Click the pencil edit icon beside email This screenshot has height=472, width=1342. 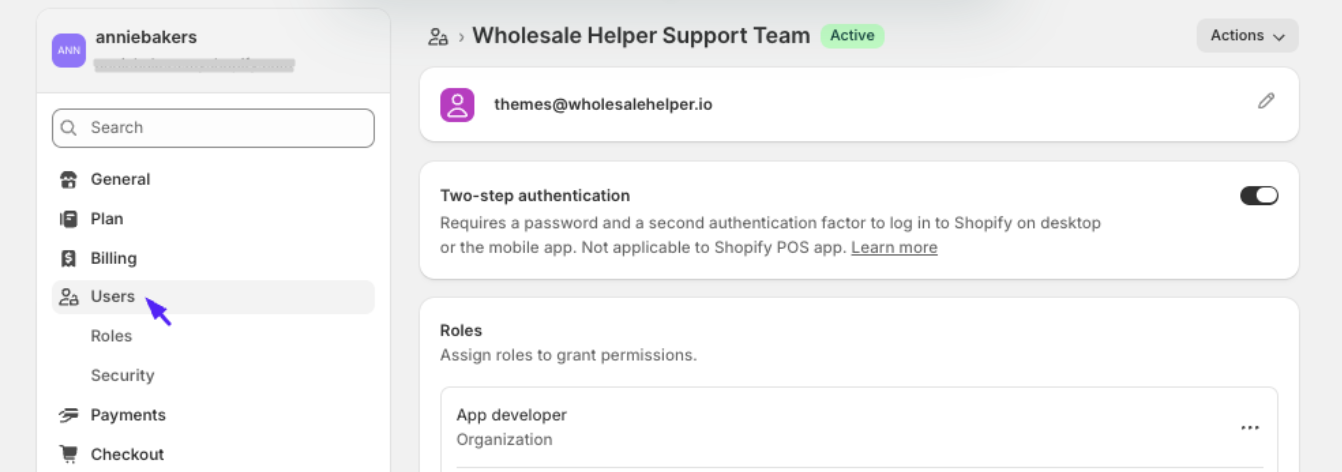click(x=1266, y=101)
